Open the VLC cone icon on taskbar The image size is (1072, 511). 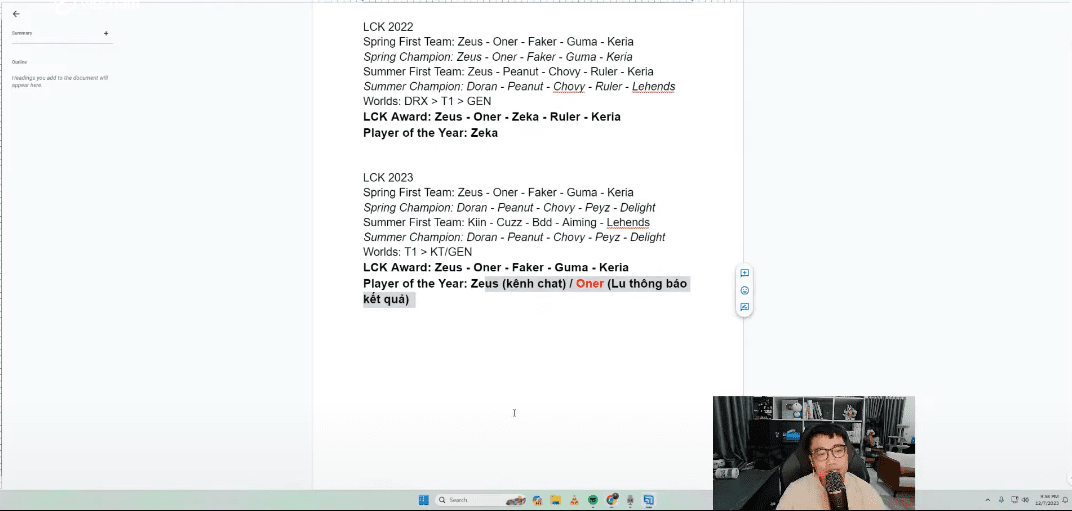[574, 500]
